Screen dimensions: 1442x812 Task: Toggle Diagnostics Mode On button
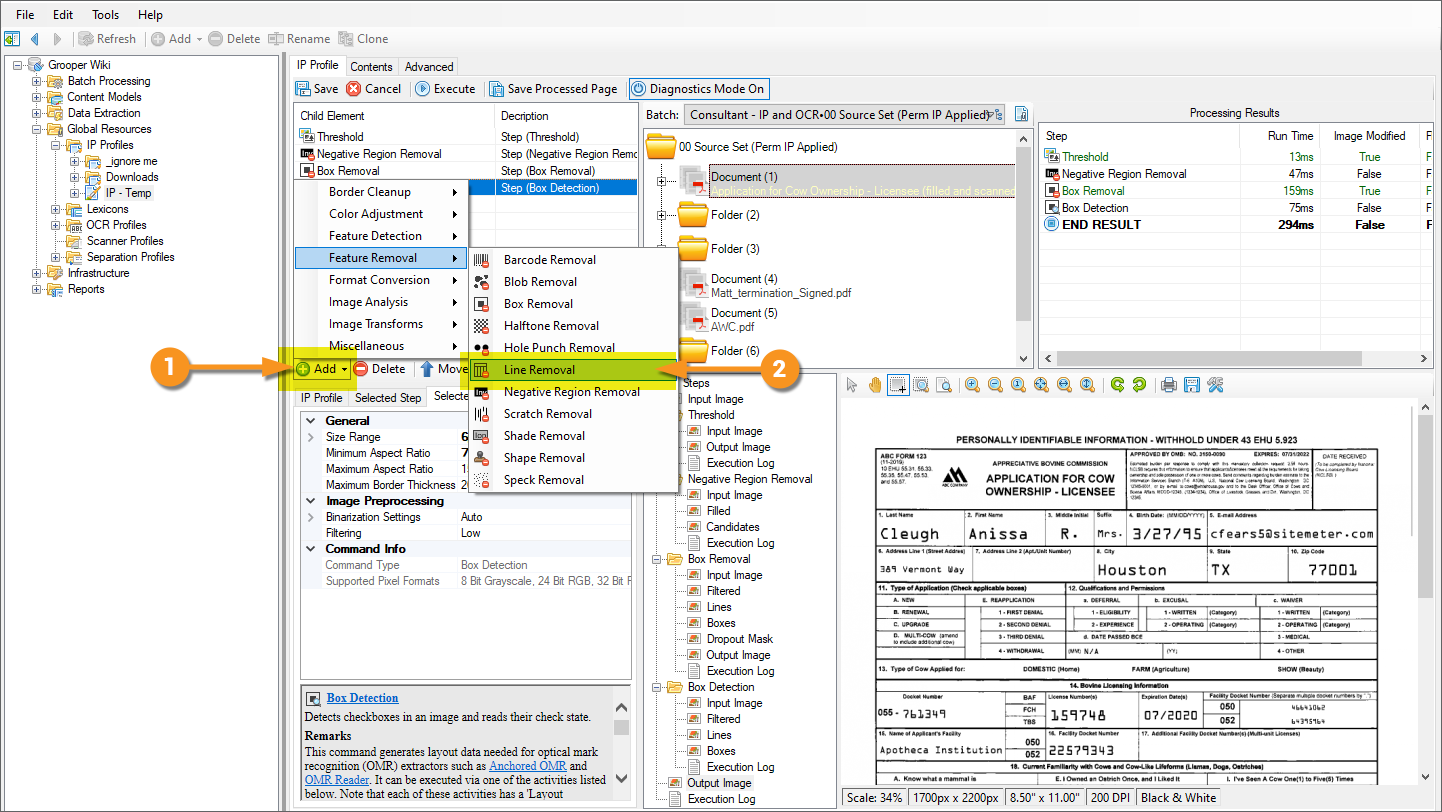(699, 89)
